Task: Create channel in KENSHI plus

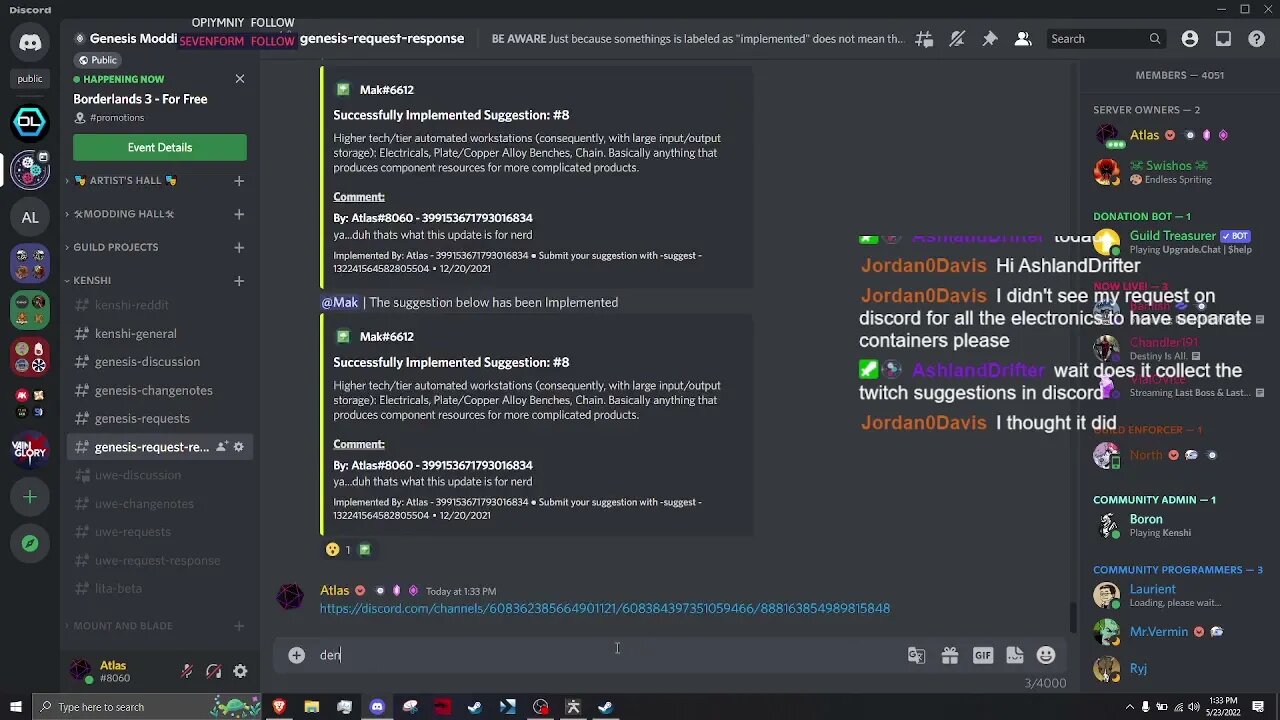Action: coord(239,281)
